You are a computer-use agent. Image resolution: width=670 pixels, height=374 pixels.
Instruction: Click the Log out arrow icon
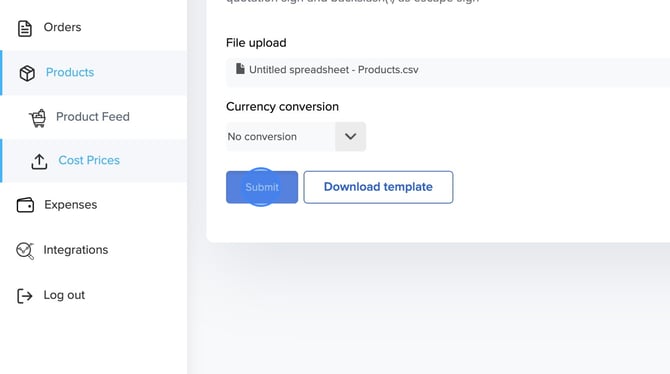24,296
